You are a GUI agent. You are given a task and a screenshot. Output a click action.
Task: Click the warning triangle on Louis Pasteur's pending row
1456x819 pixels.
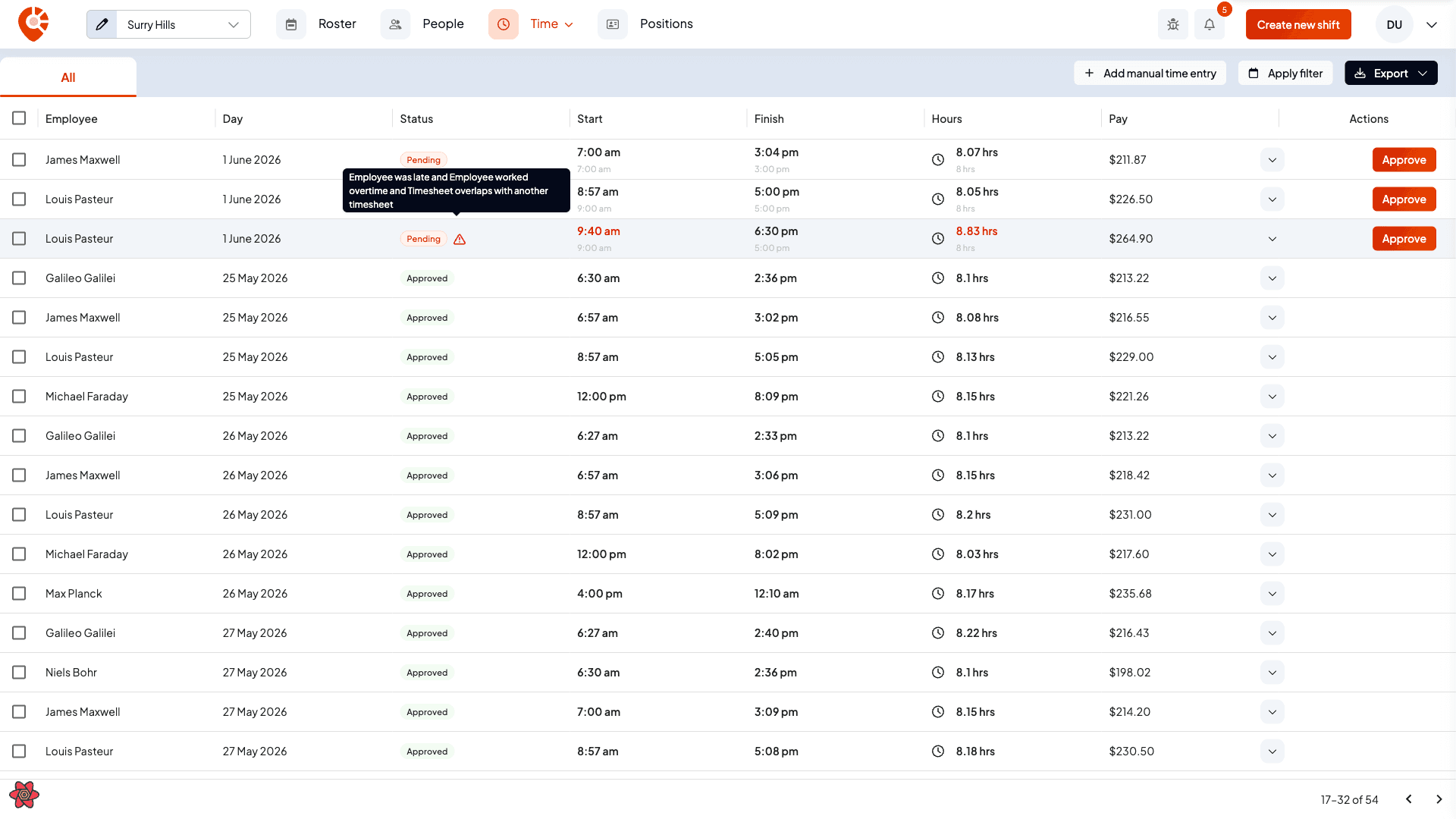(x=460, y=239)
